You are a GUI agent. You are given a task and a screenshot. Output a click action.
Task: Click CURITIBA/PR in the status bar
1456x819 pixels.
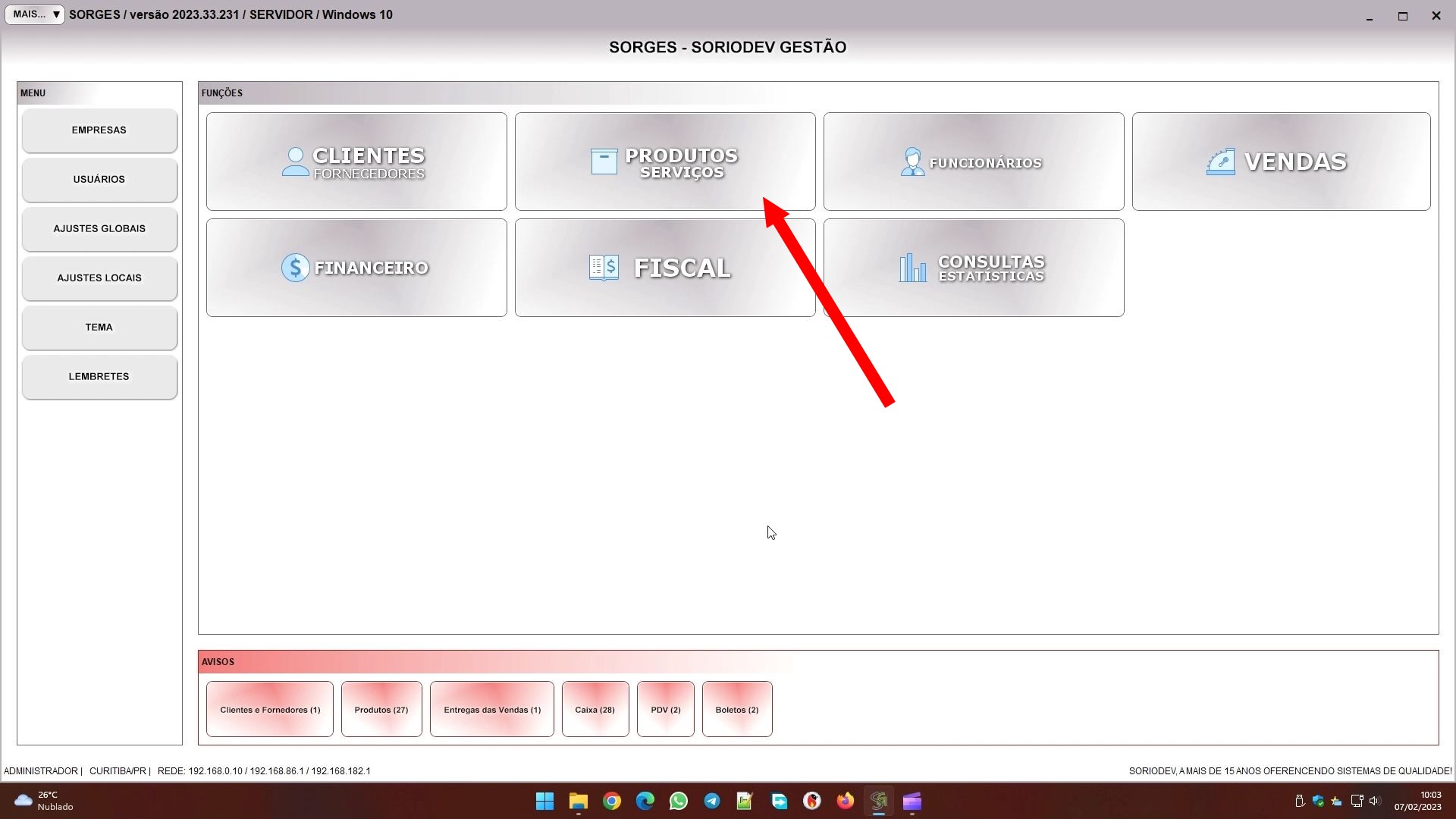118,771
